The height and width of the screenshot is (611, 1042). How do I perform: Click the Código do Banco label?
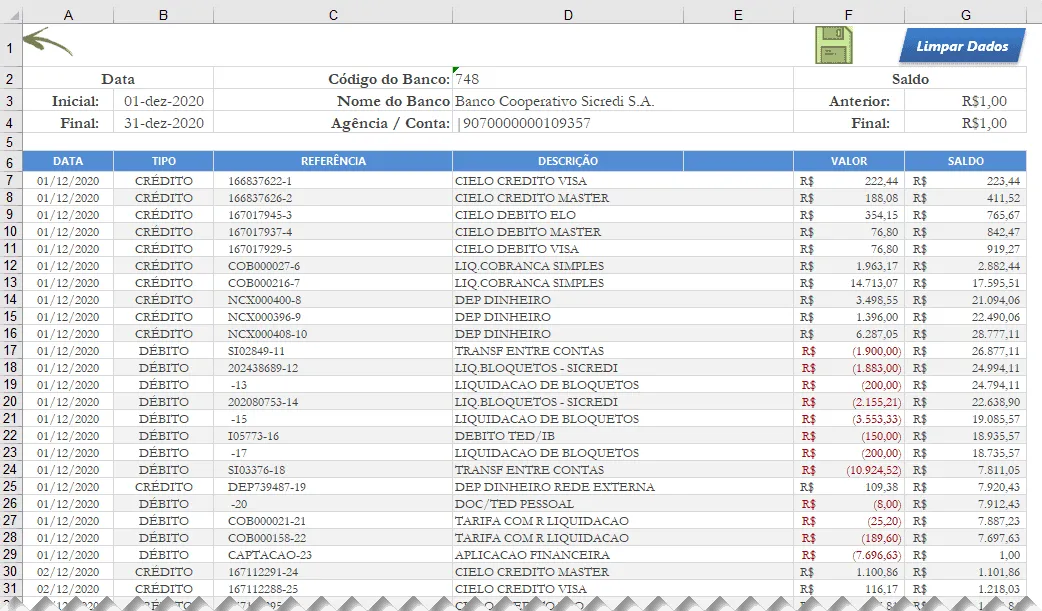[389, 79]
